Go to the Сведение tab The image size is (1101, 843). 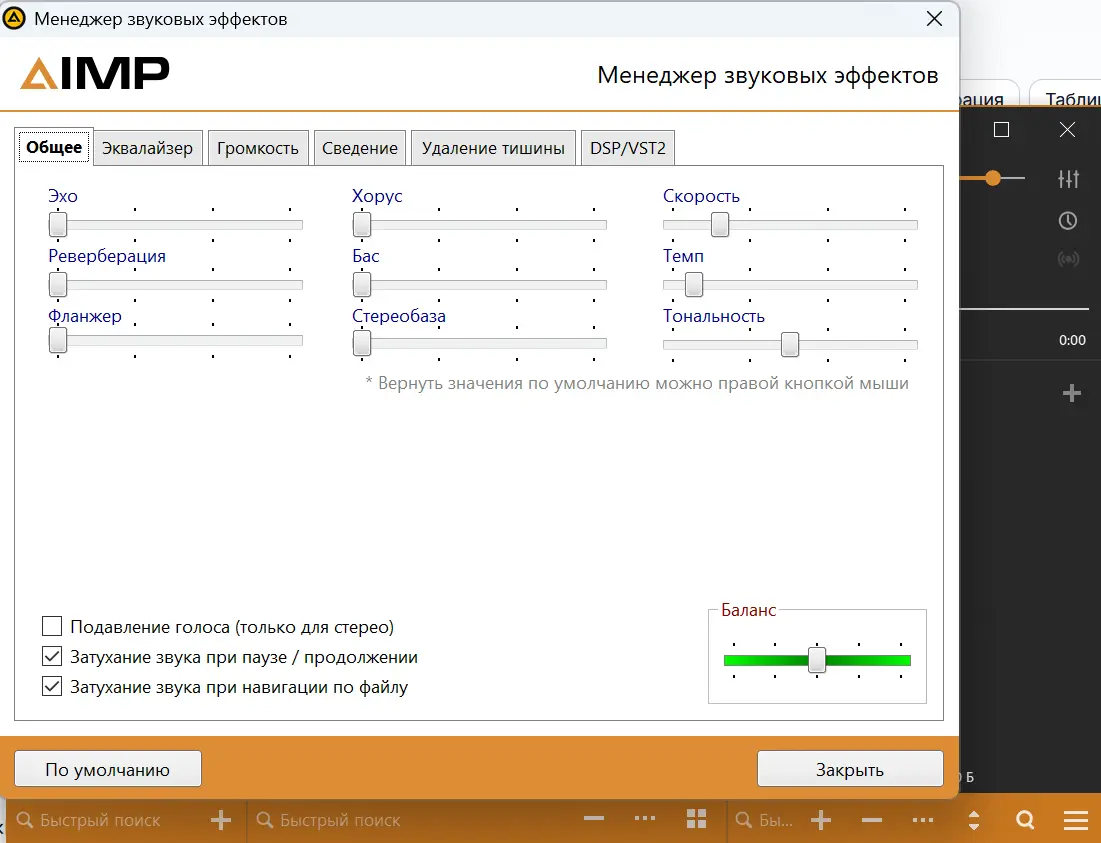tap(360, 148)
